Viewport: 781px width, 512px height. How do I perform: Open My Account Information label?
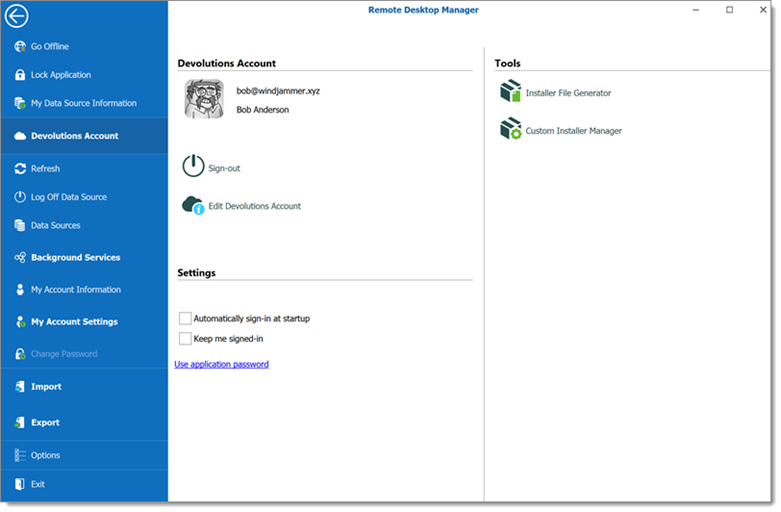tap(76, 290)
